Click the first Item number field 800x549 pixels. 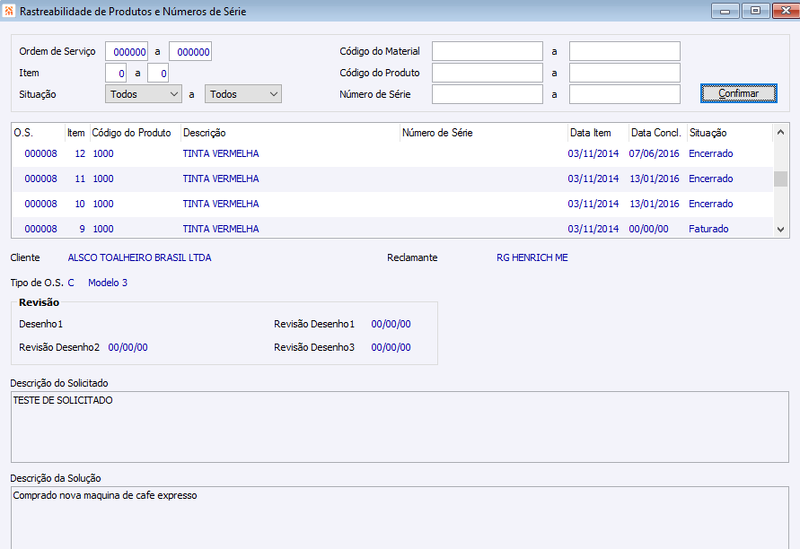[x=116, y=73]
